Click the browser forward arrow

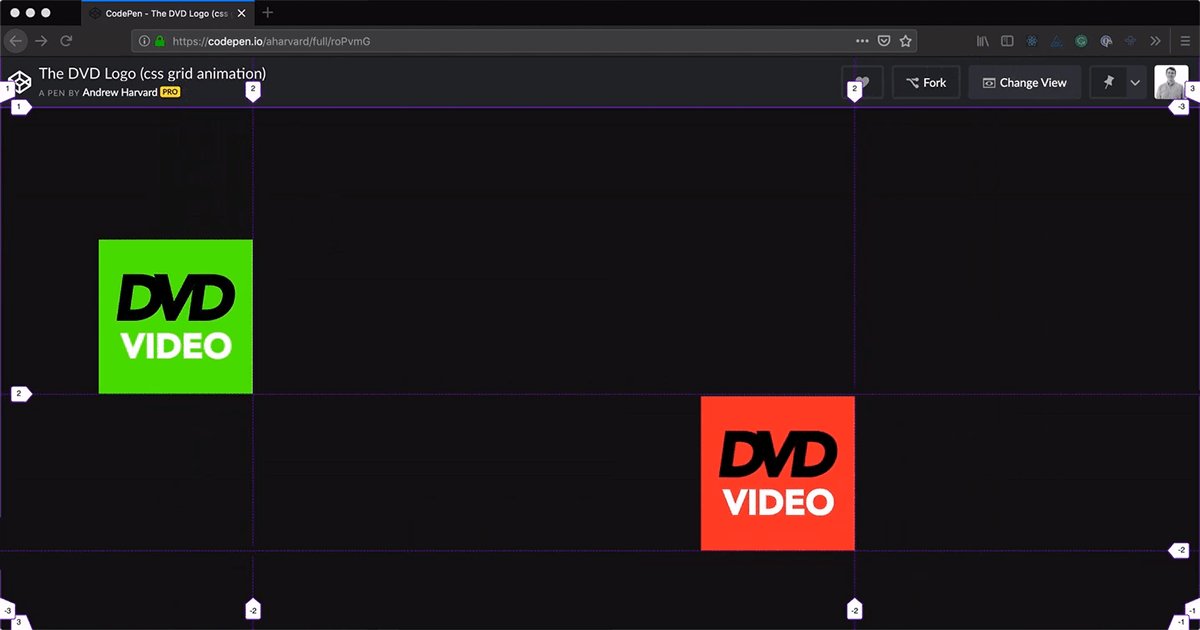tap(41, 41)
